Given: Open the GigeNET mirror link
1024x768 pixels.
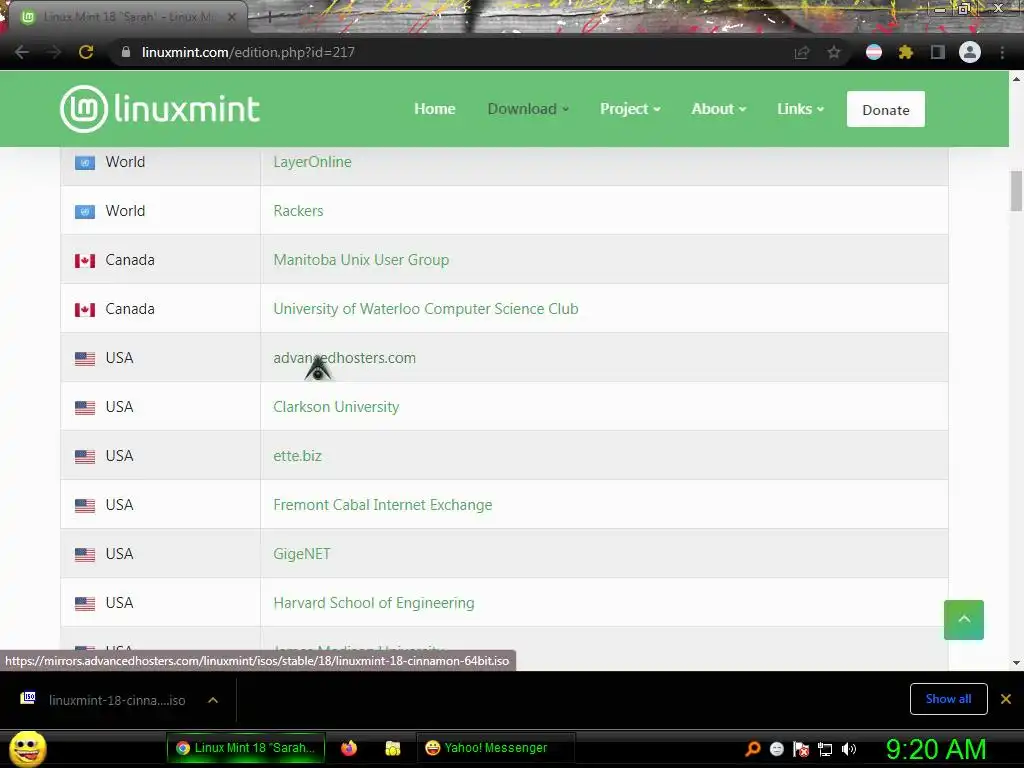Looking at the screenshot, I should [302, 554].
